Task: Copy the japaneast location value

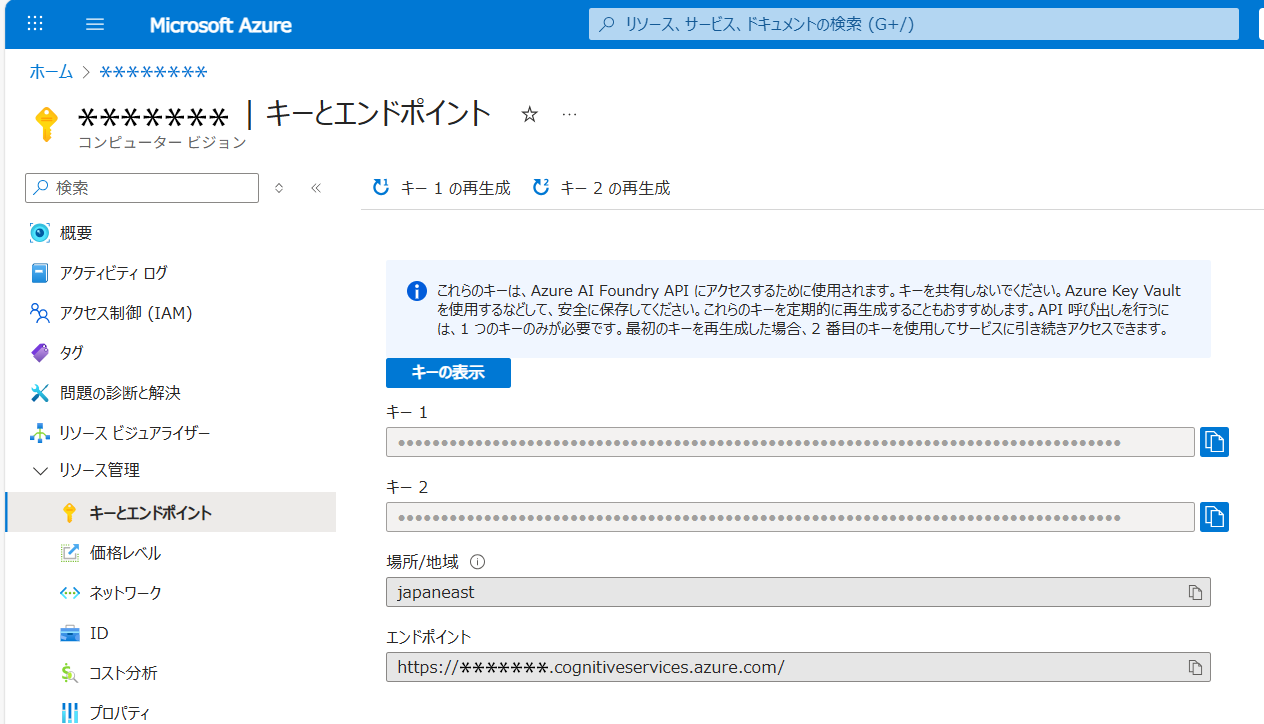Action: click(1195, 592)
